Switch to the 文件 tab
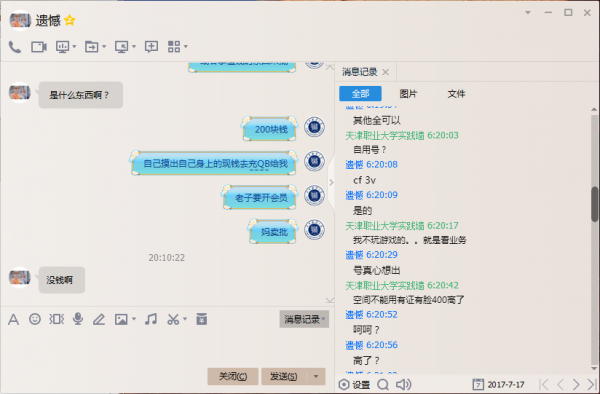The width and height of the screenshot is (600, 394). point(456,94)
